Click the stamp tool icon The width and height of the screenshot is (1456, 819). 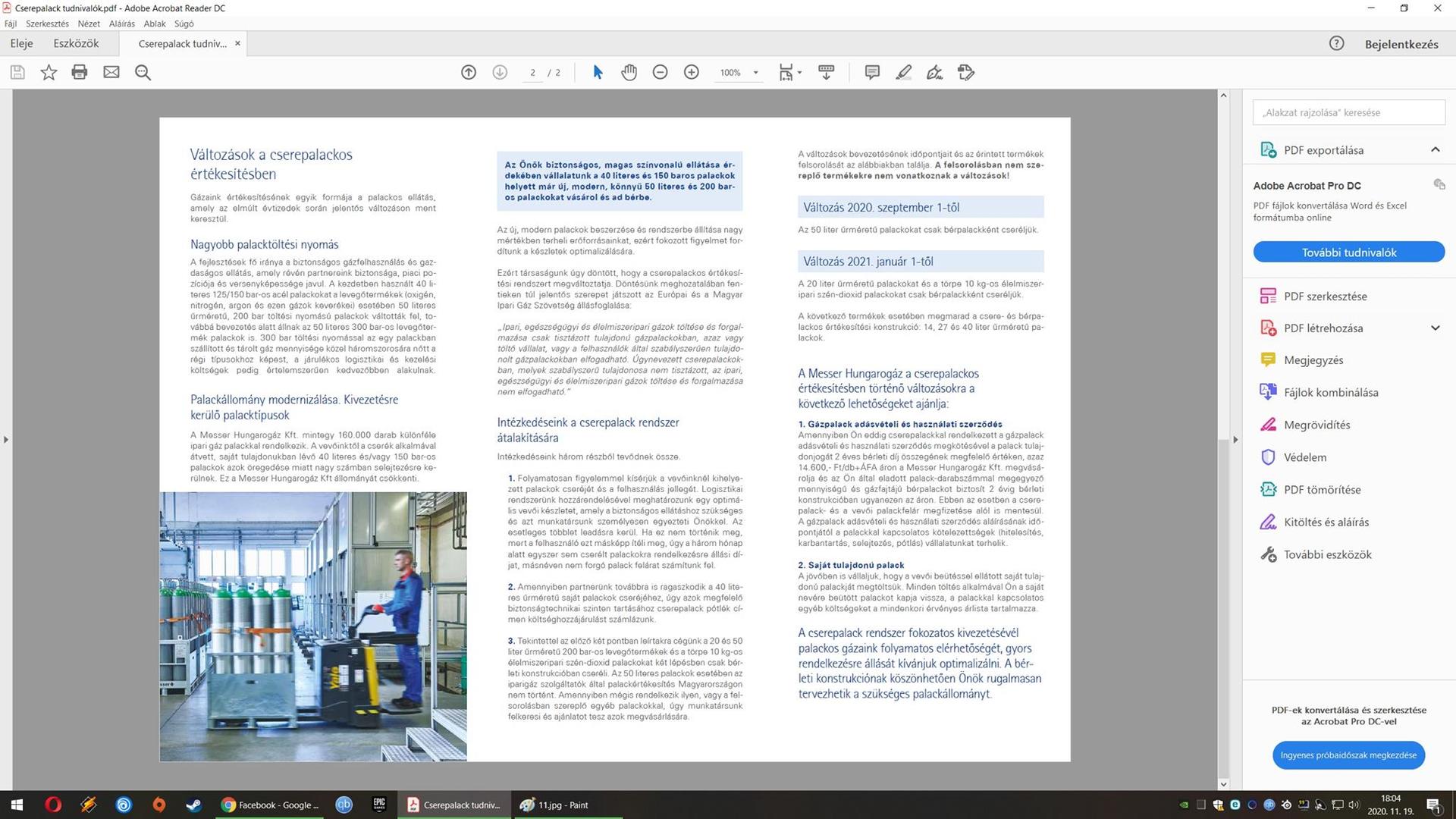966,73
